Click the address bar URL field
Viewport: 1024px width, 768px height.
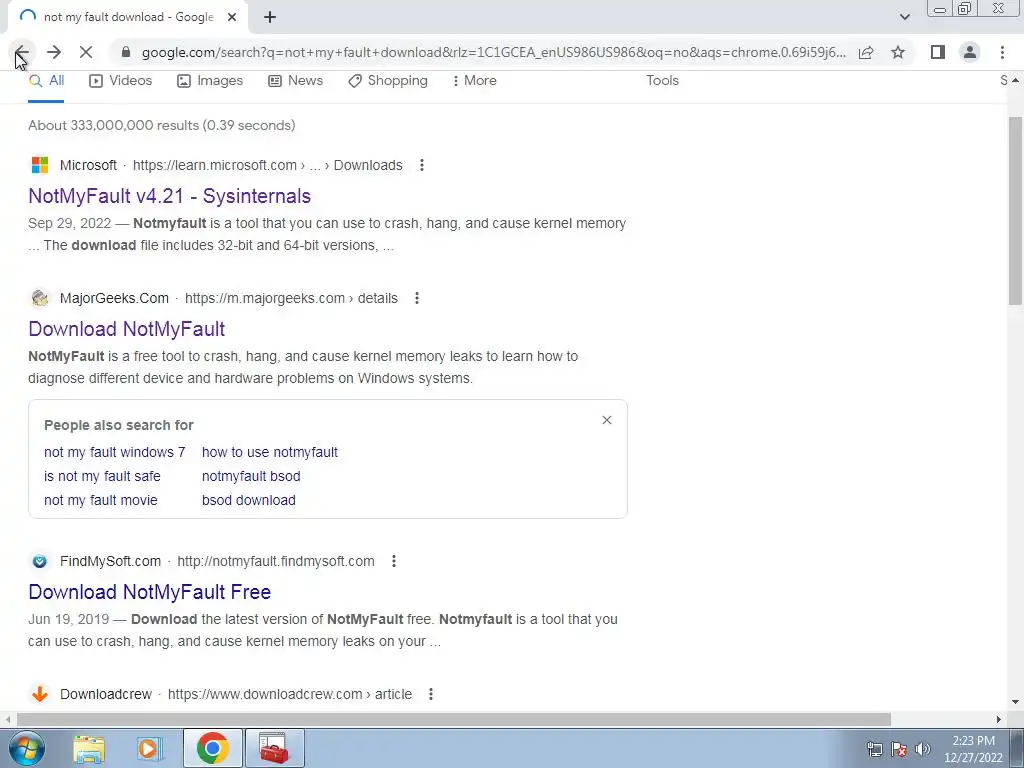click(x=494, y=52)
